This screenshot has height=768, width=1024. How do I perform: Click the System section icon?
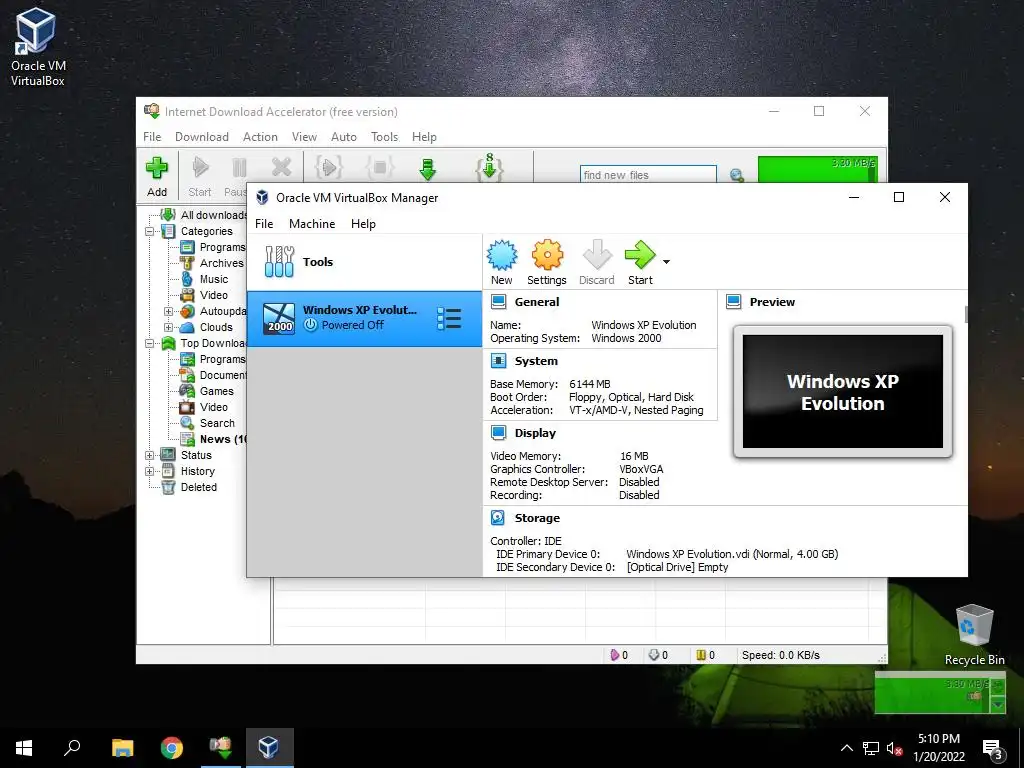498,360
